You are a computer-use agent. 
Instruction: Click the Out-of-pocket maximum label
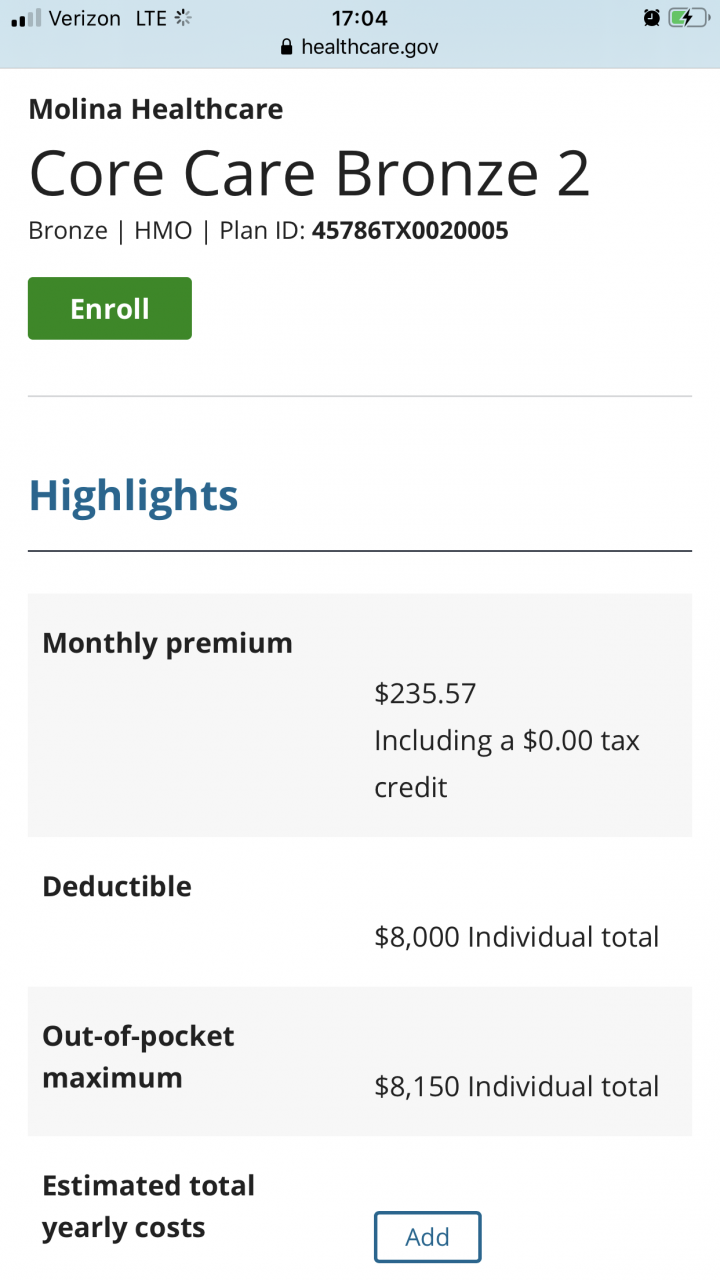tap(138, 1057)
